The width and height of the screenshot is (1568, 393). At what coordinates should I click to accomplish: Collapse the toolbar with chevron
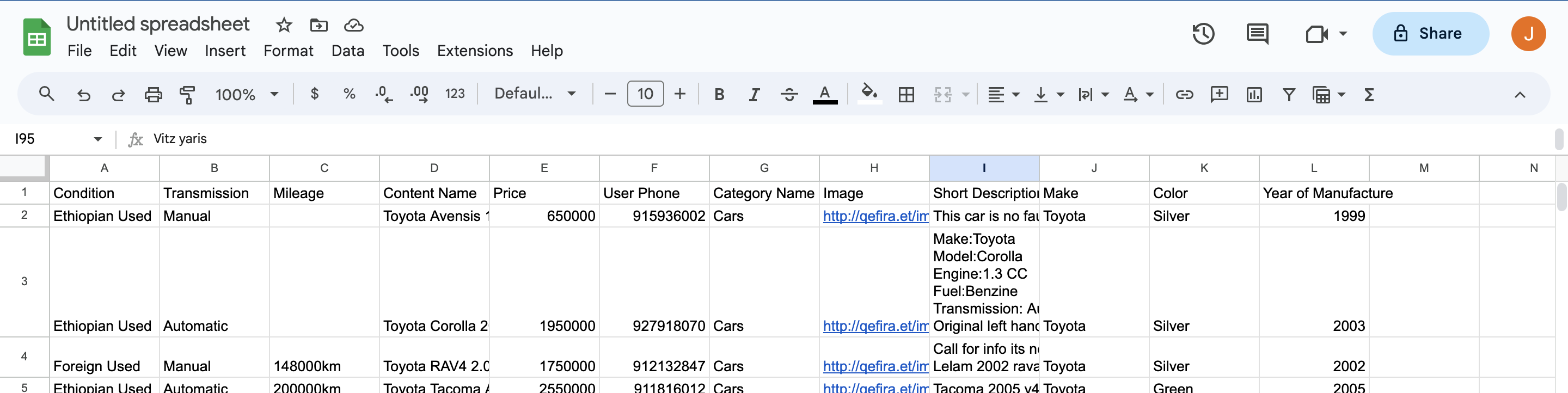pyautogui.click(x=1520, y=94)
